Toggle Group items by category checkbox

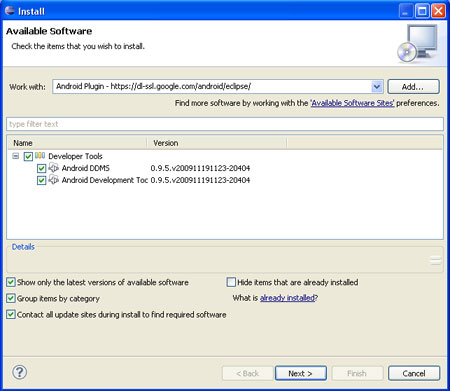[x=11, y=298]
